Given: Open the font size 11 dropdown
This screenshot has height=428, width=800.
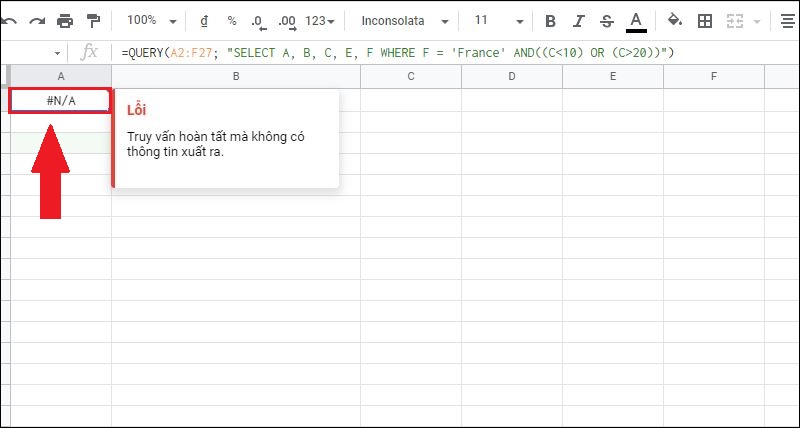Looking at the screenshot, I should coord(495,20).
